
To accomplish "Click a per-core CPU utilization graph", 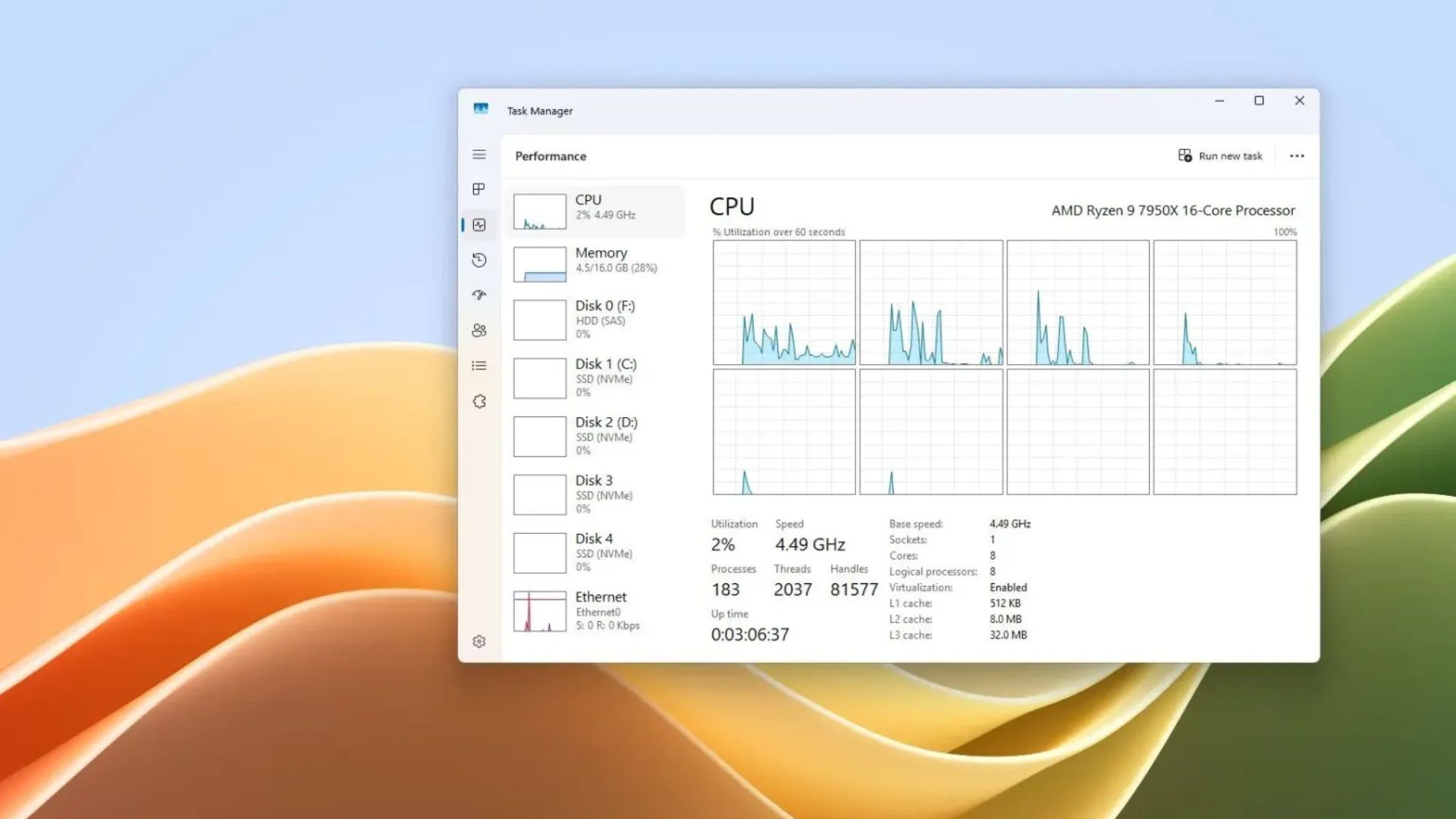I will [x=783, y=303].
